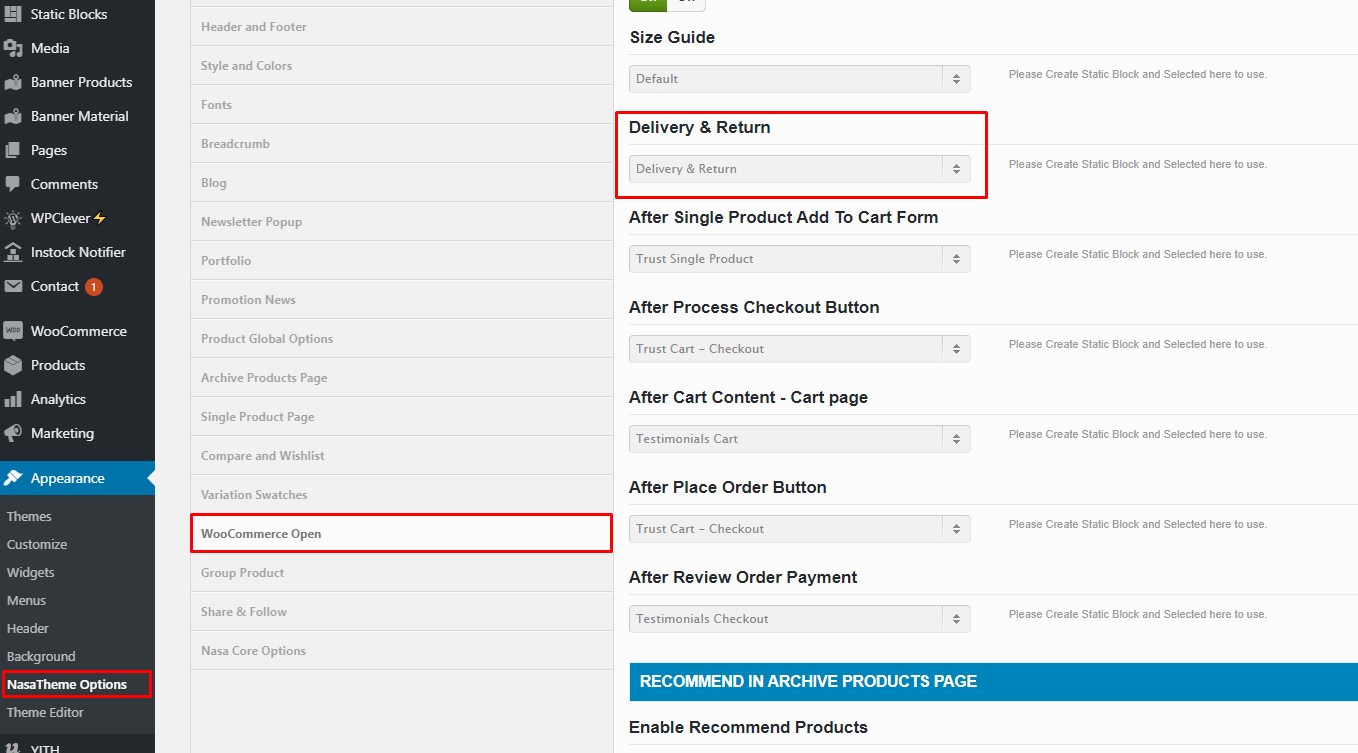Open the Breadcrumb options tab
1358x753 pixels.
pos(402,144)
